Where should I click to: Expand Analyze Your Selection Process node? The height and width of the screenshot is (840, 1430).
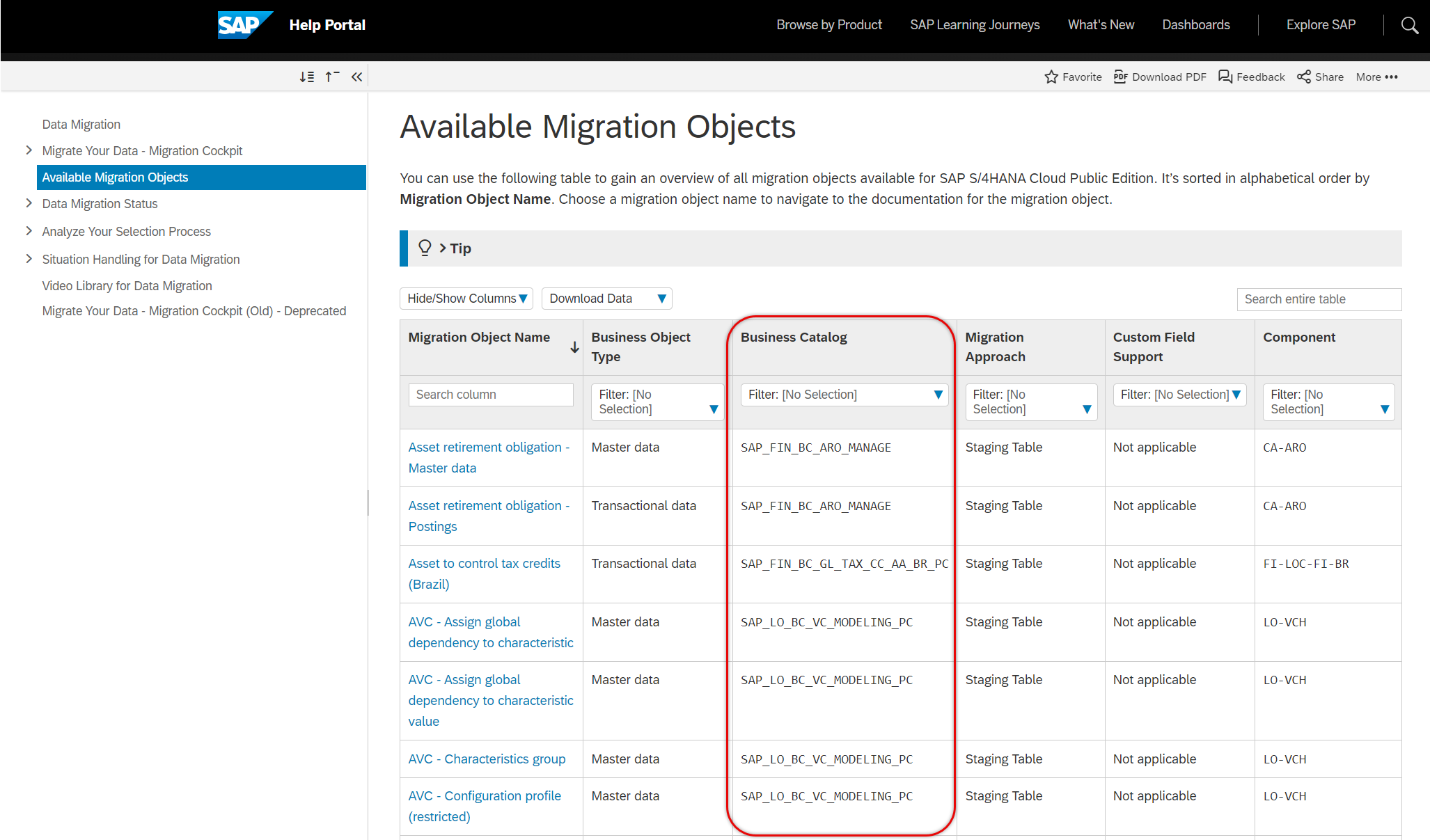coord(29,231)
